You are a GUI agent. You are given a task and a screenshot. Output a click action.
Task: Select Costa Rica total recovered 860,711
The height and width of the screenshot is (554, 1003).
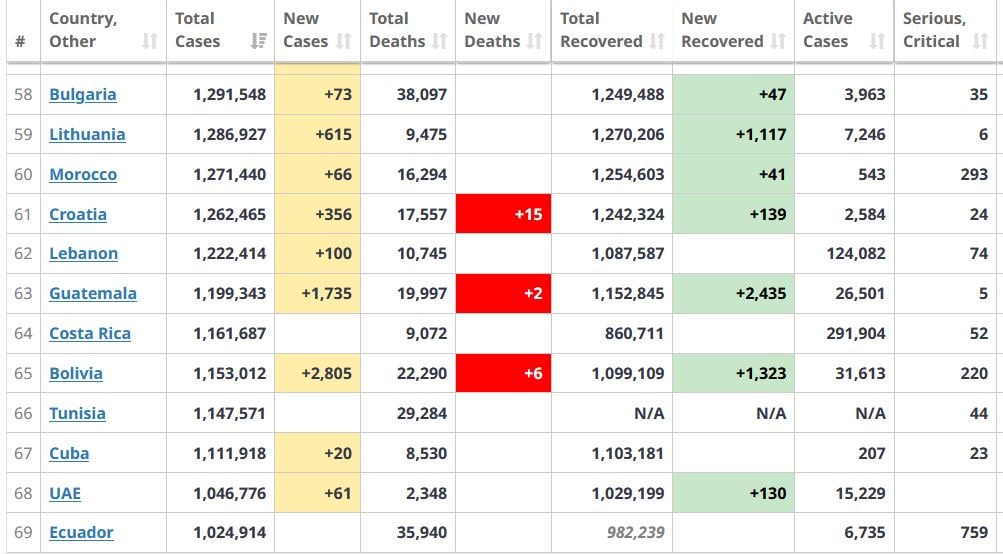coord(635,333)
